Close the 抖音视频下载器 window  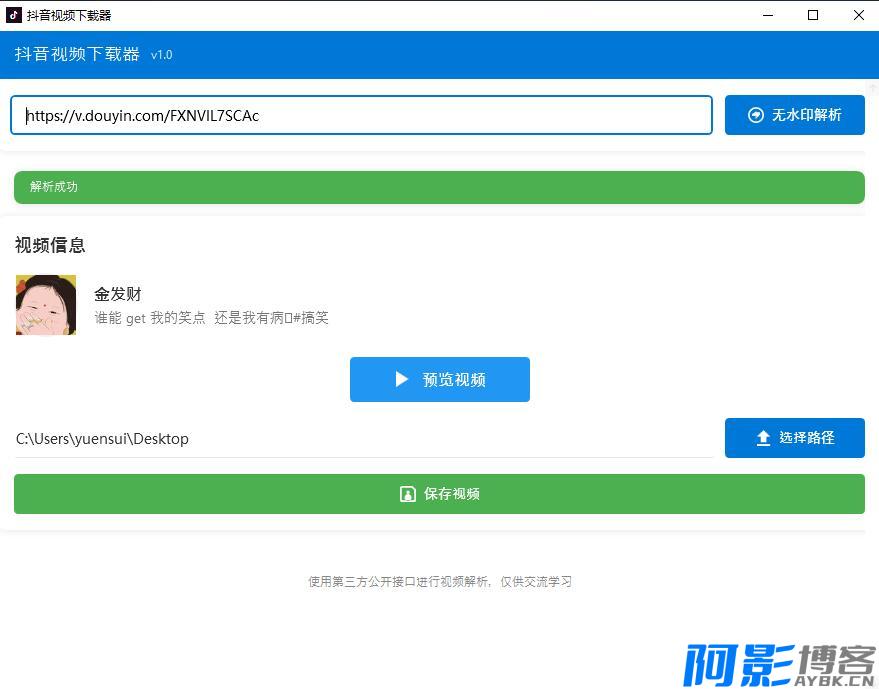click(x=858, y=15)
